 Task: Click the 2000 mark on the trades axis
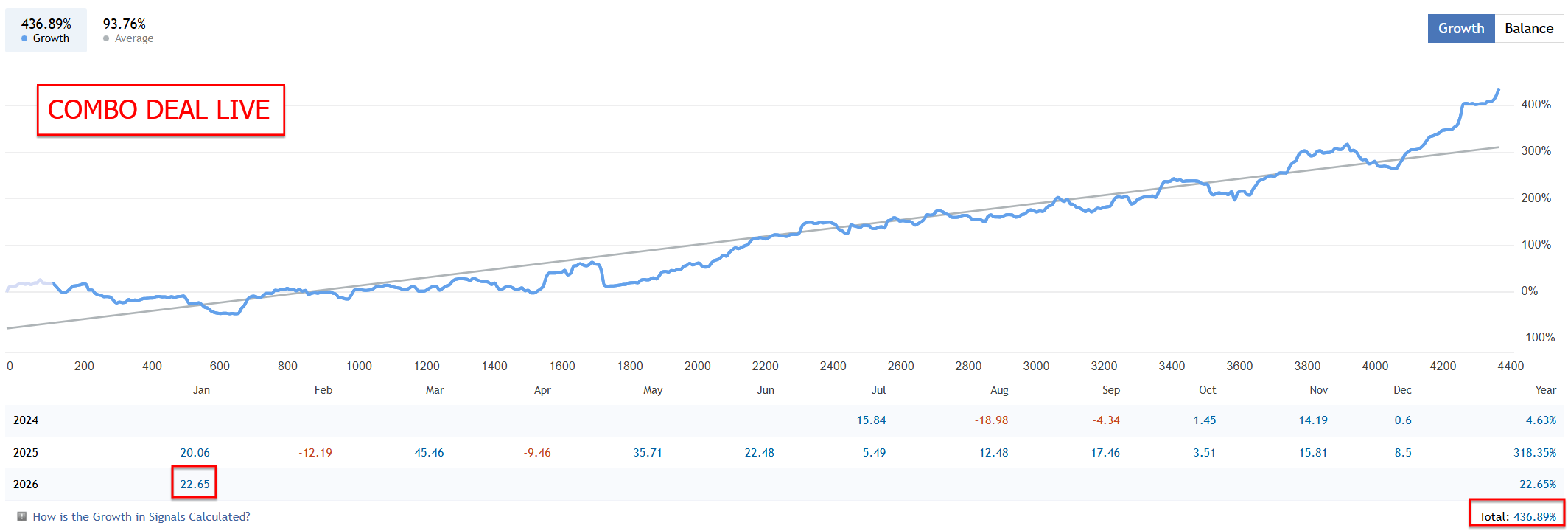pos(697,366)
